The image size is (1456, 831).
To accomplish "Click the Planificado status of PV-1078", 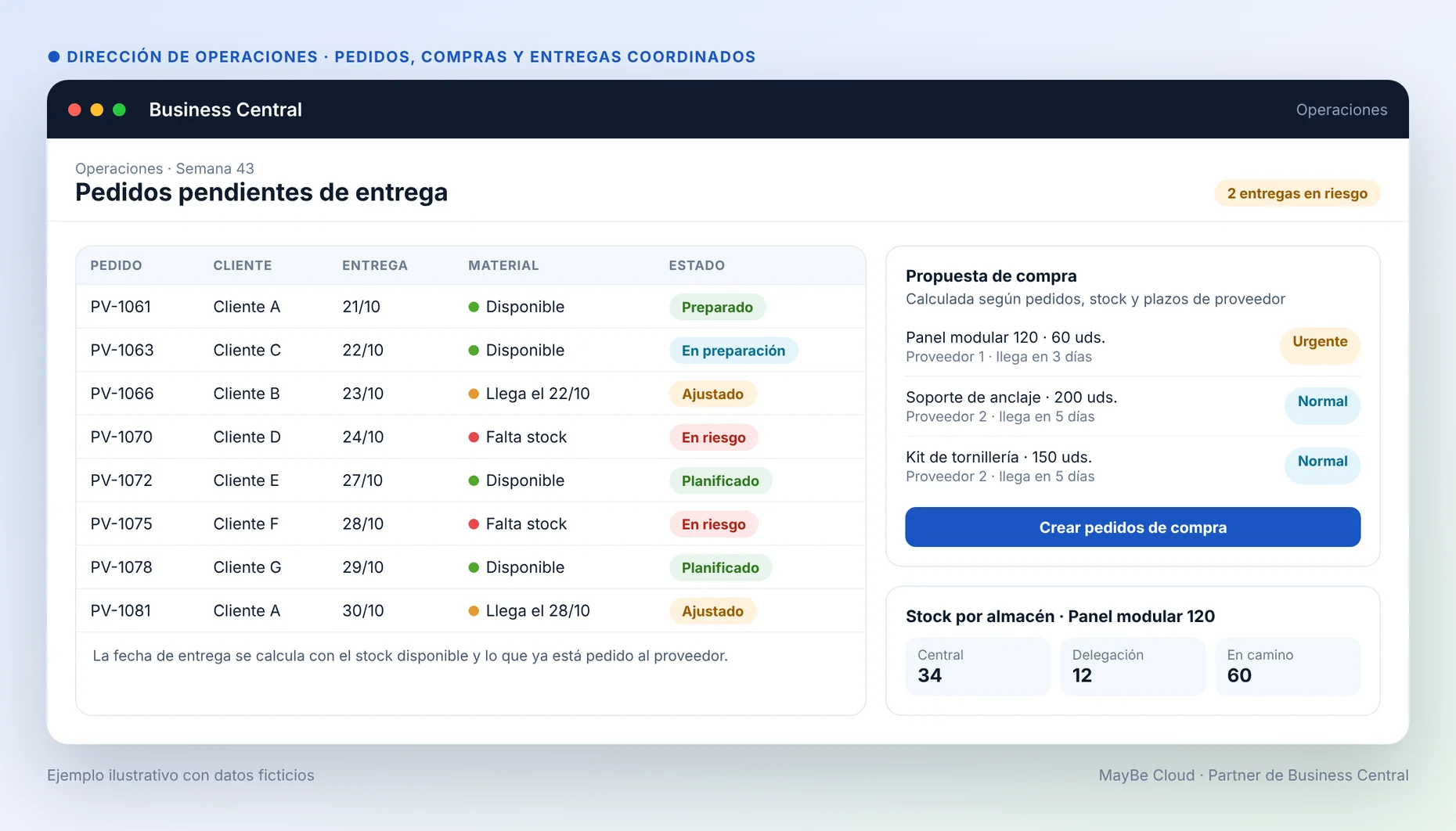I will [x=720, y=567].
